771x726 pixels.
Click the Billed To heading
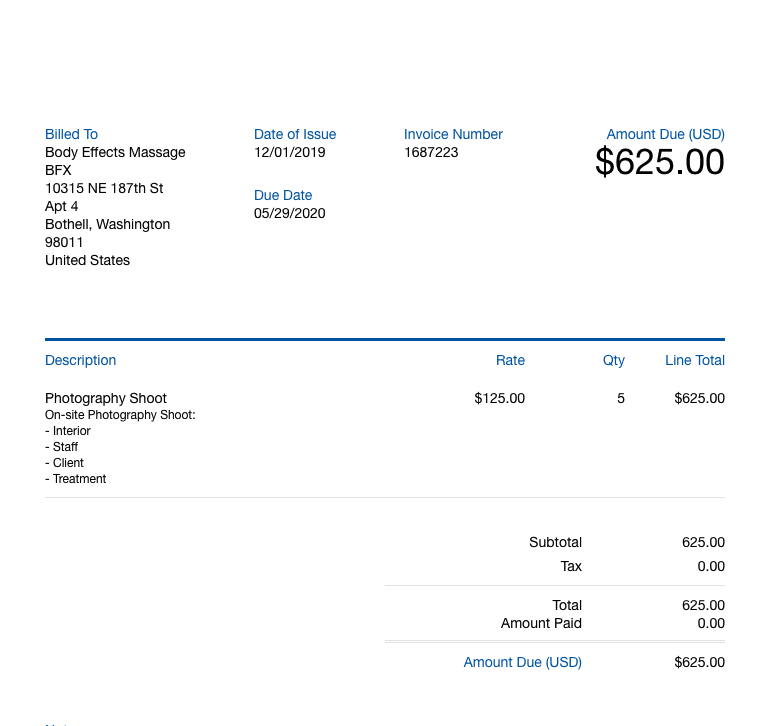pos(71,134)
